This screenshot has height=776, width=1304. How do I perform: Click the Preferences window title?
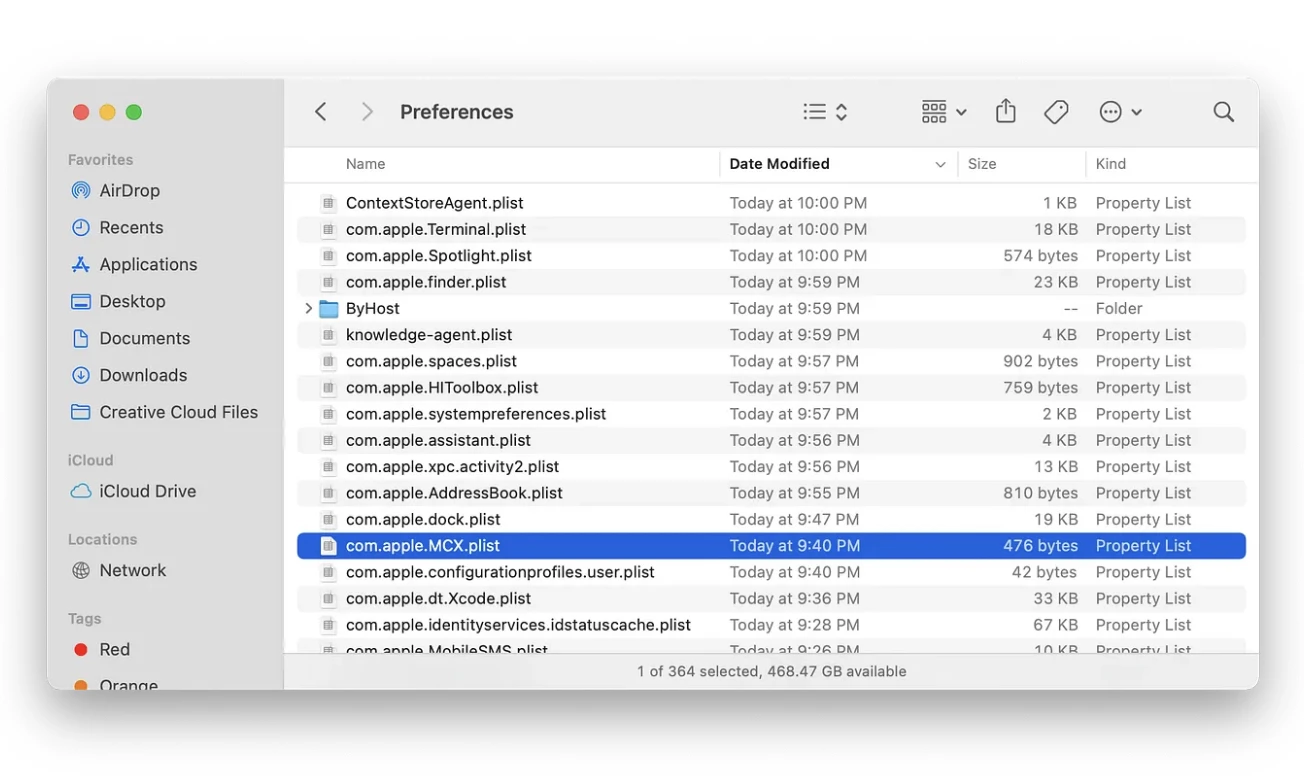coord(457,112)
